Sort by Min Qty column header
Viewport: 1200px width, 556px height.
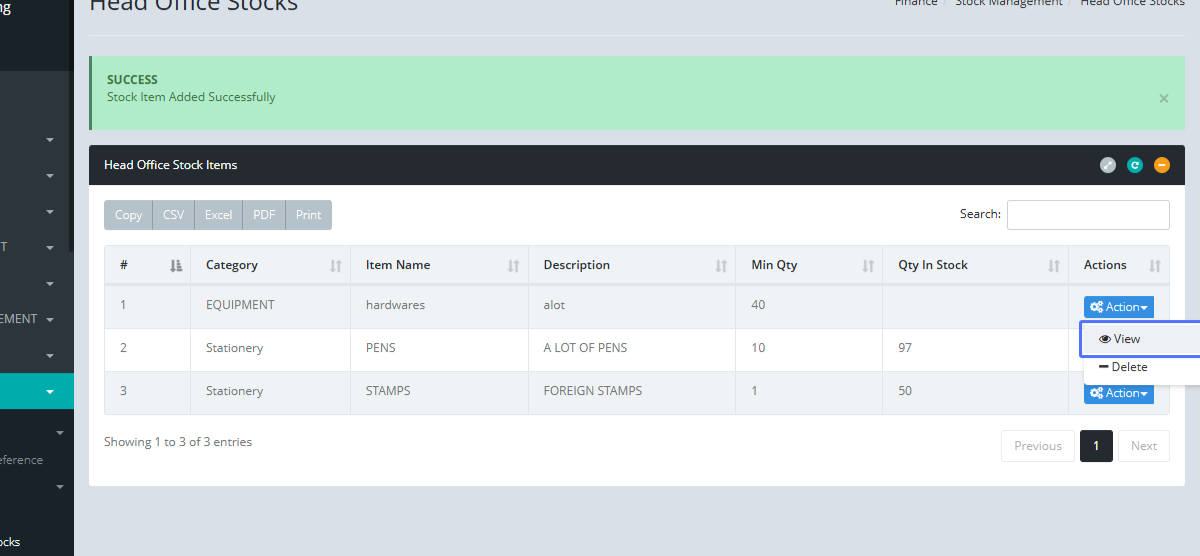pos(809,265)
